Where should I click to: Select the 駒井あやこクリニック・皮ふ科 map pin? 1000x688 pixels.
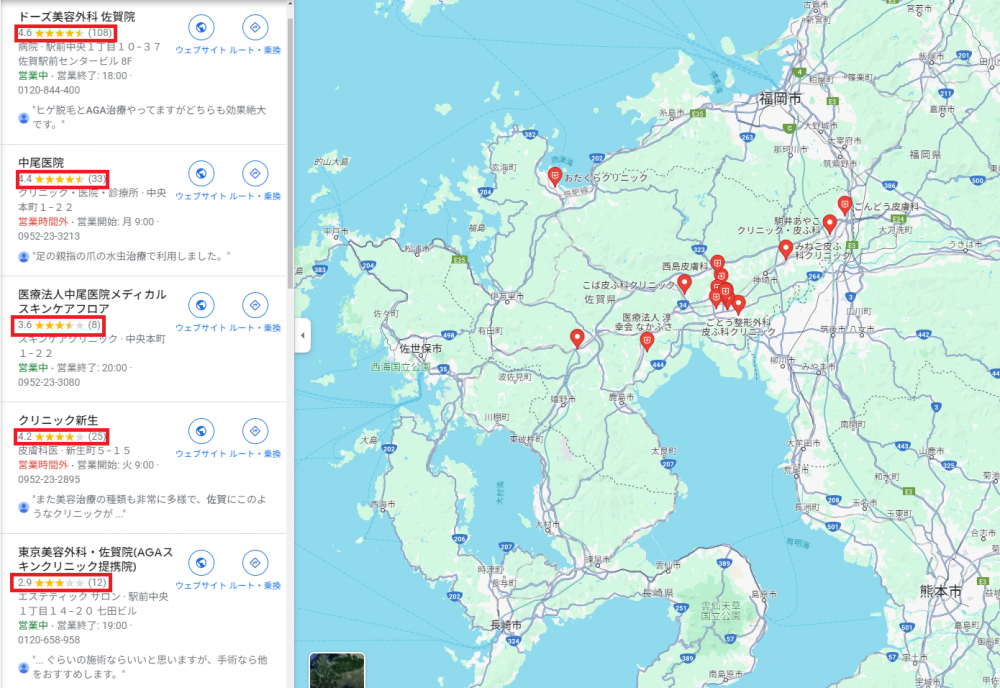(830, 224)
